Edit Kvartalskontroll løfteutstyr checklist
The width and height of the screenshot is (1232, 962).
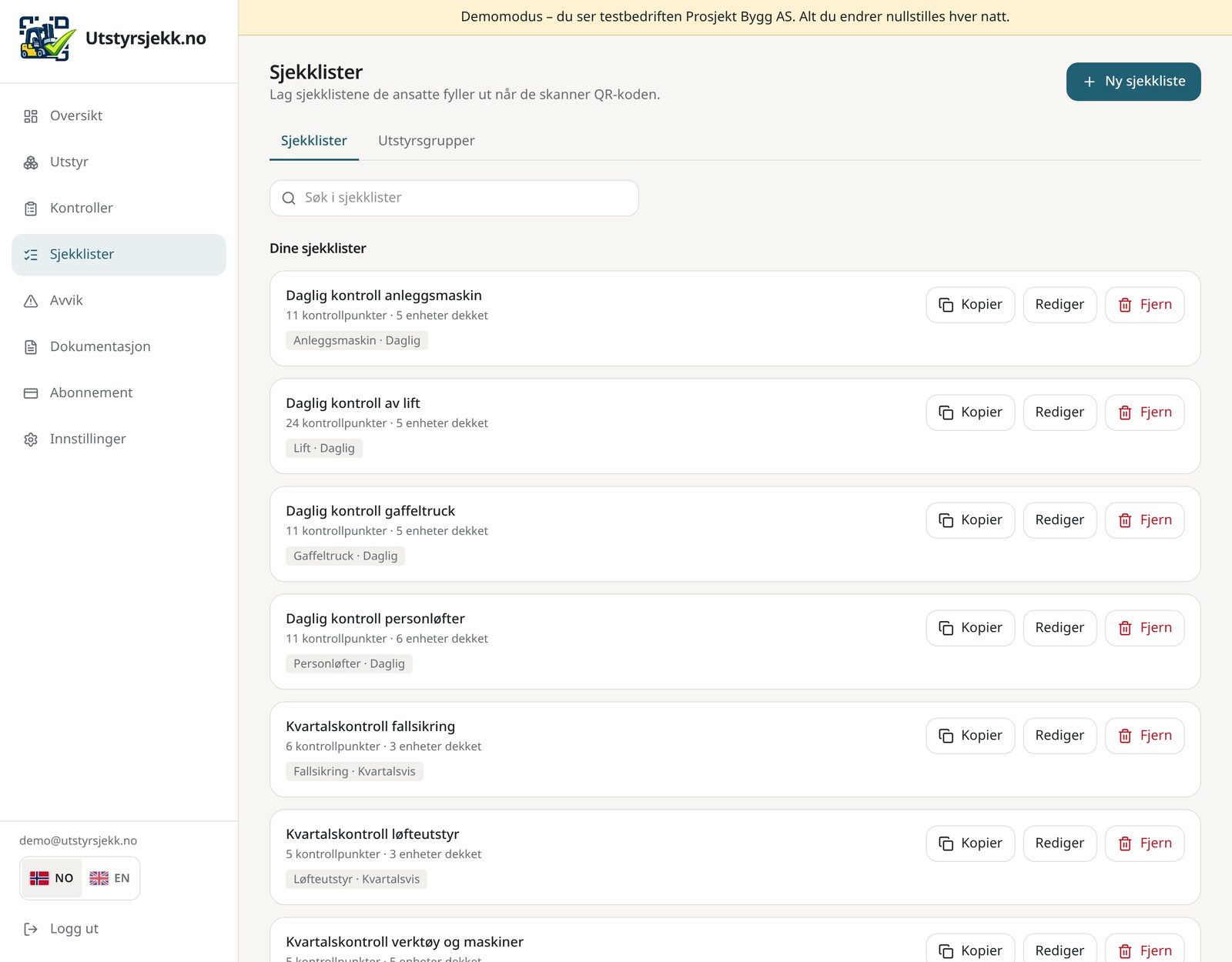click(1060, 843)
